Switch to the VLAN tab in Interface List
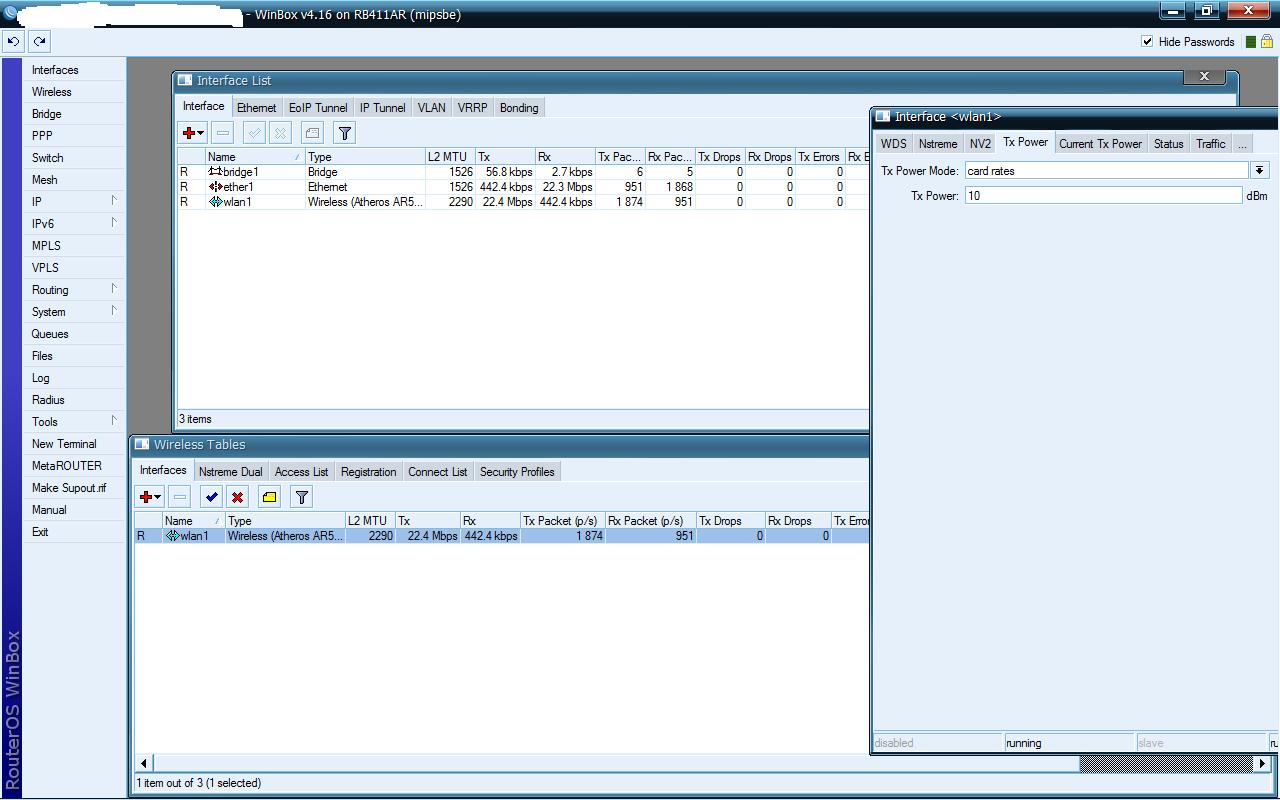This screenshot has height=800, width=1280. tap(432, 108)
